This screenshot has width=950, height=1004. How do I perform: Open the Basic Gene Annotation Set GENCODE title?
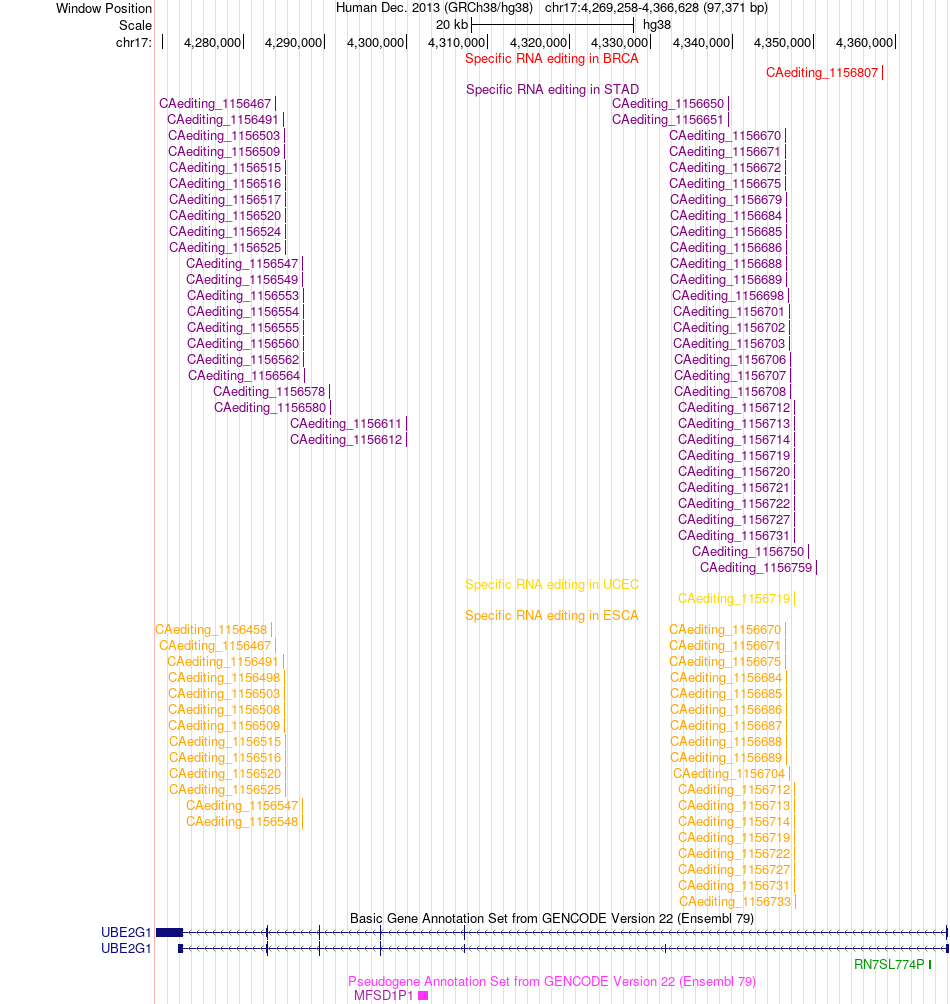(x=552, y=919)
